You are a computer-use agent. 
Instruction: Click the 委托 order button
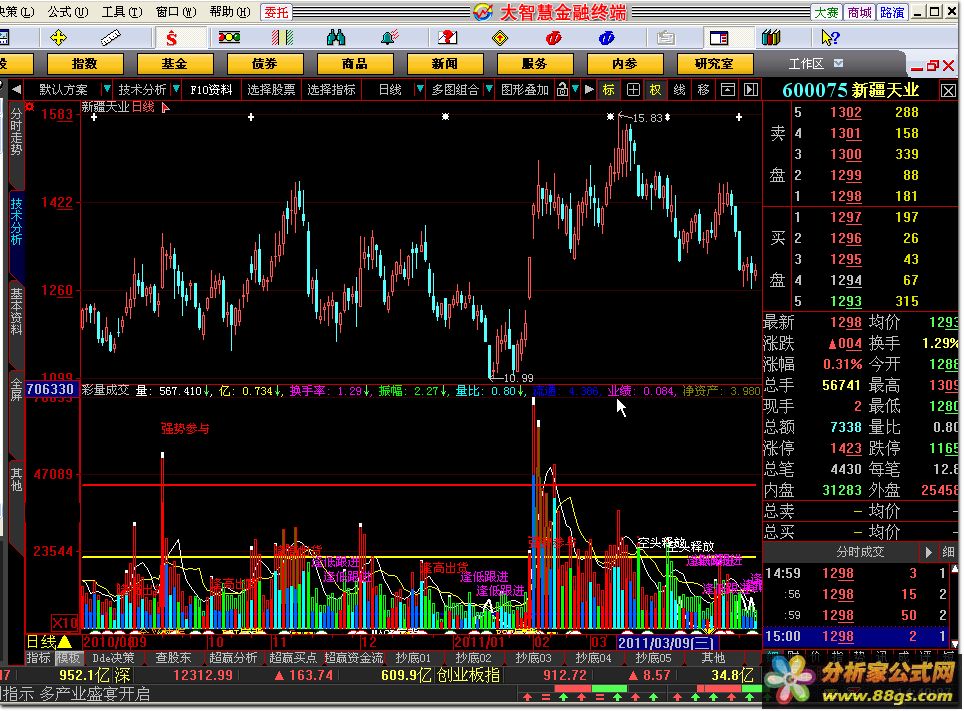276,12
